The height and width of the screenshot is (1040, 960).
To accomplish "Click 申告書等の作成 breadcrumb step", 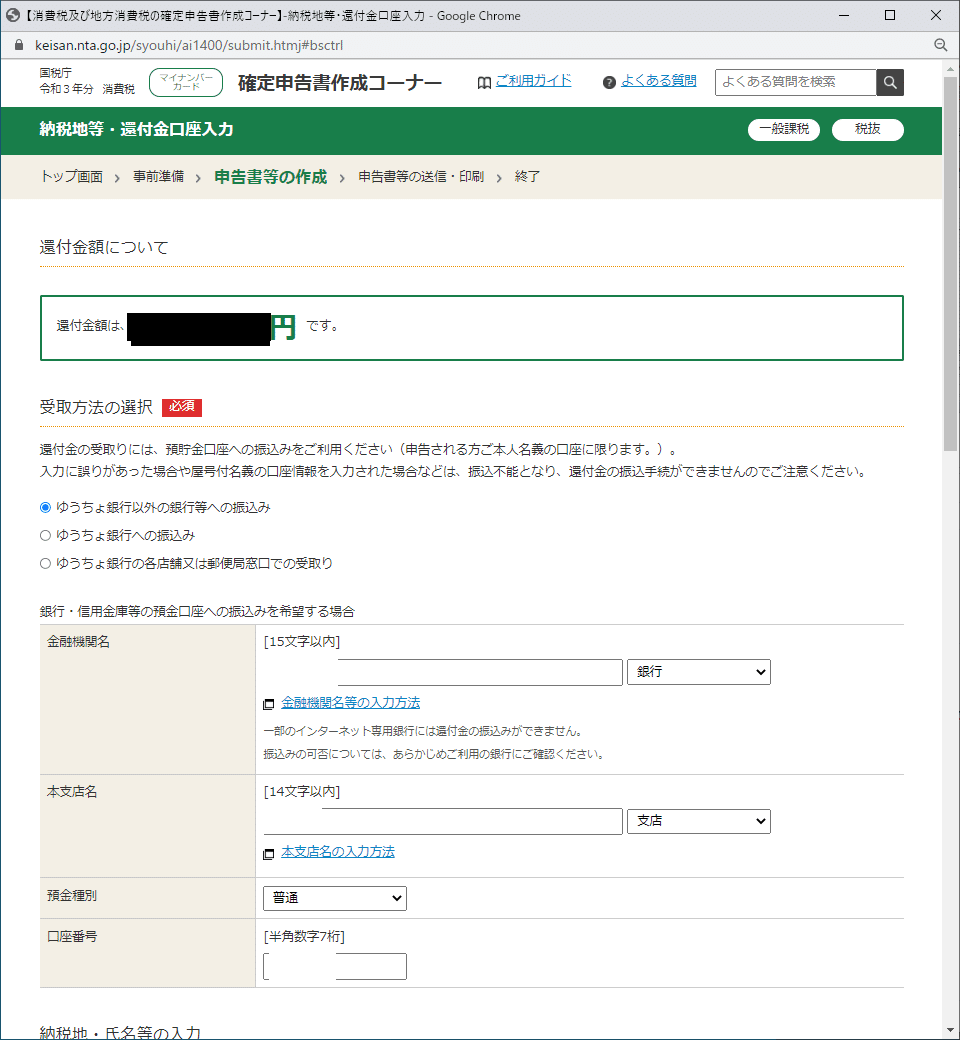I will [271, 176].
